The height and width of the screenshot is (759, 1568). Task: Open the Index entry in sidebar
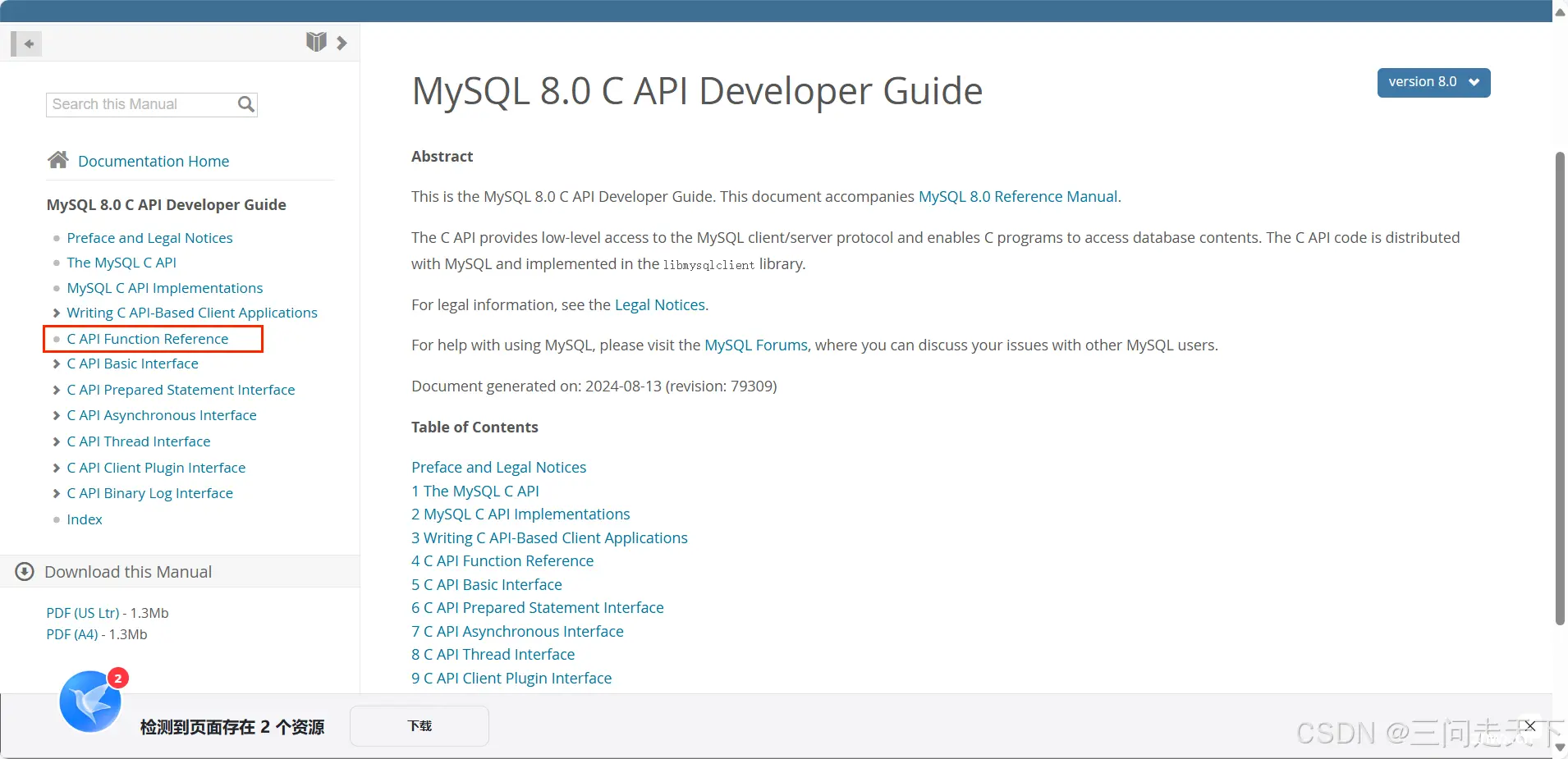(x=85, y=519)
